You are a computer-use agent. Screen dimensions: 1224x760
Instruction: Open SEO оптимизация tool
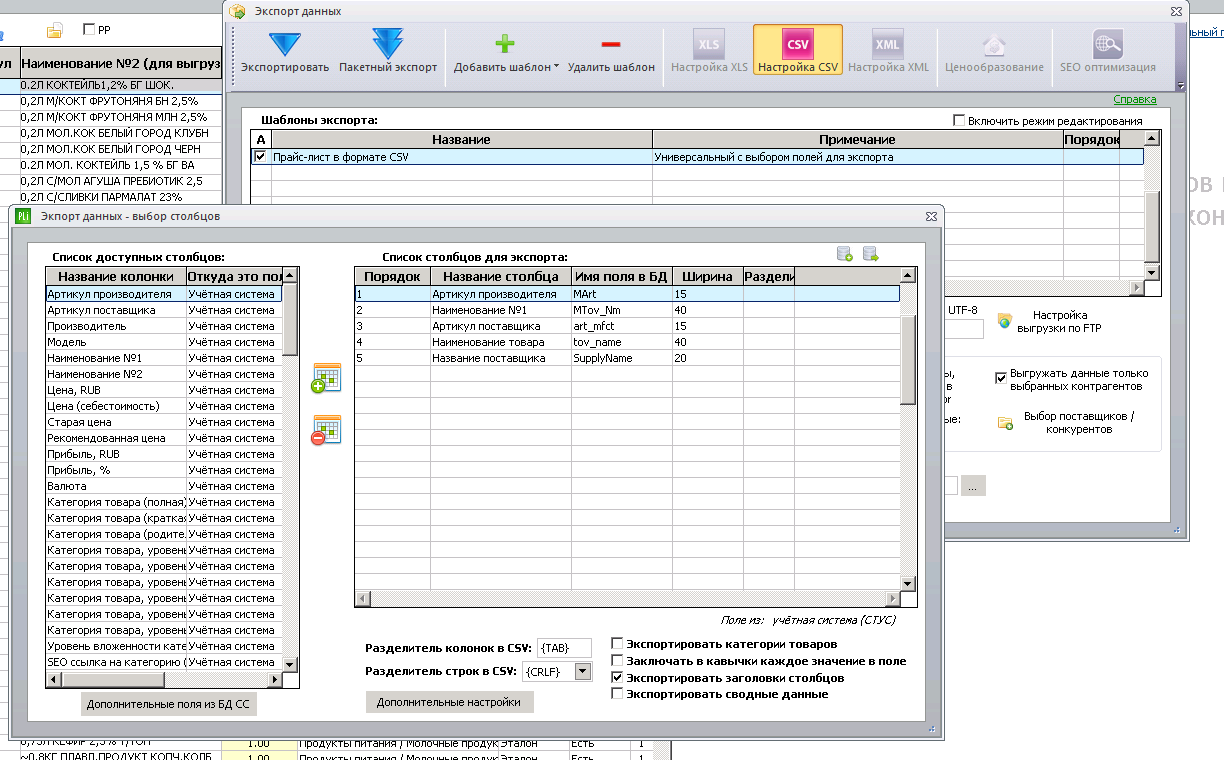point(1107,52)
